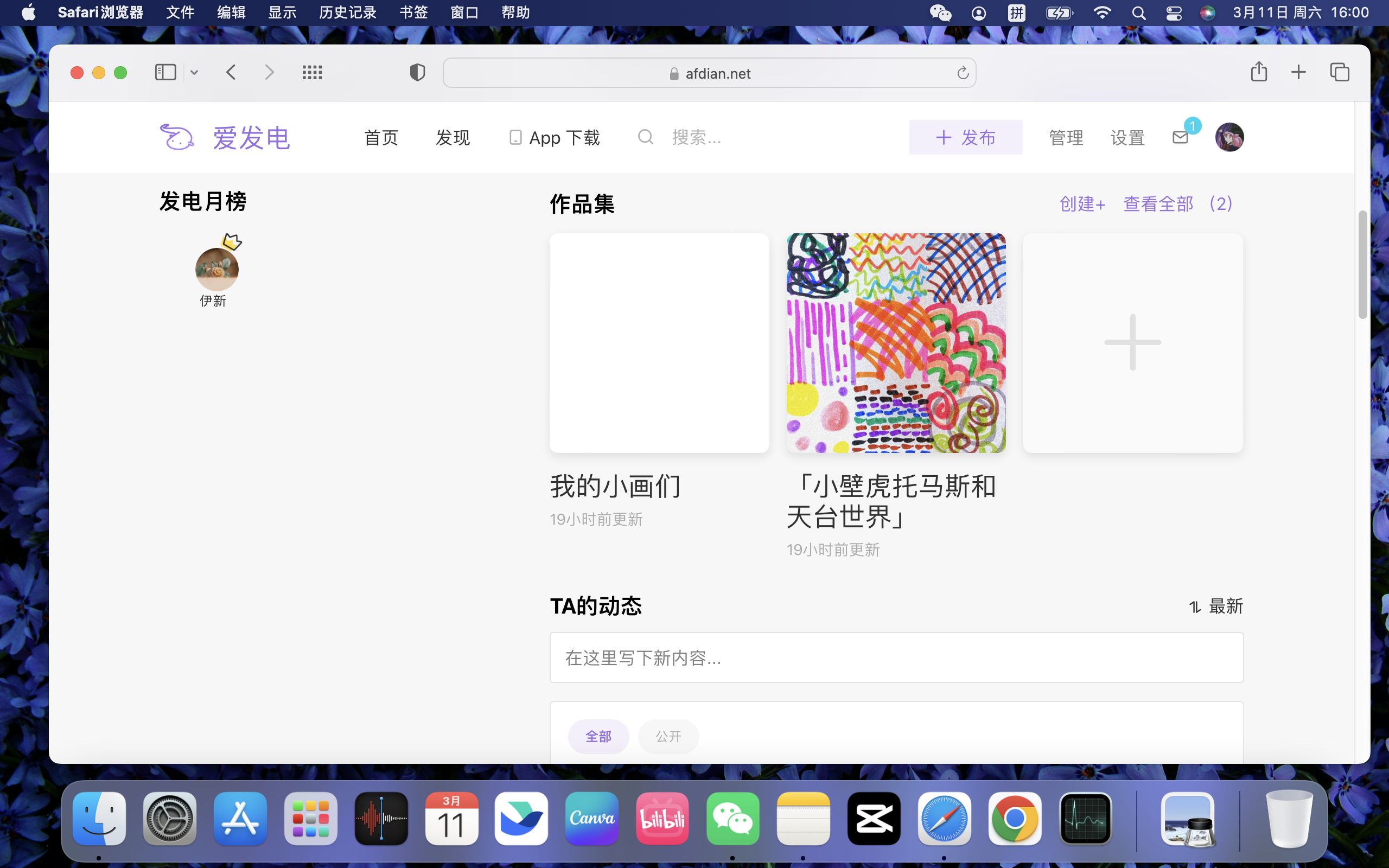Select the 全部 filter pill
Screen dimensions: 1389x868
(x=598, y=736)
